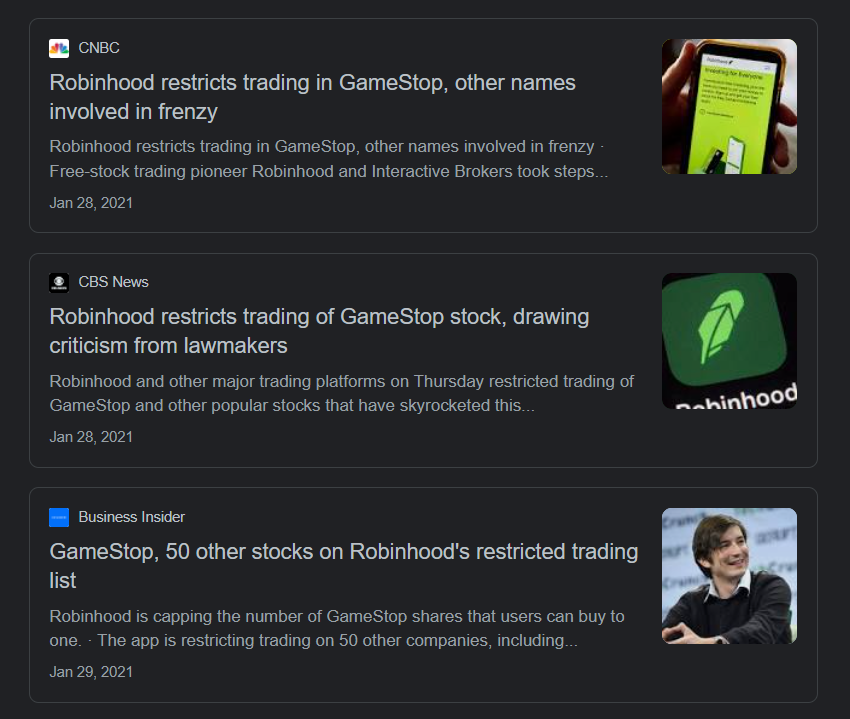Open the CNBC GameStop trading restriction headline
Screen dimensions: 850x719
[312, 96]
